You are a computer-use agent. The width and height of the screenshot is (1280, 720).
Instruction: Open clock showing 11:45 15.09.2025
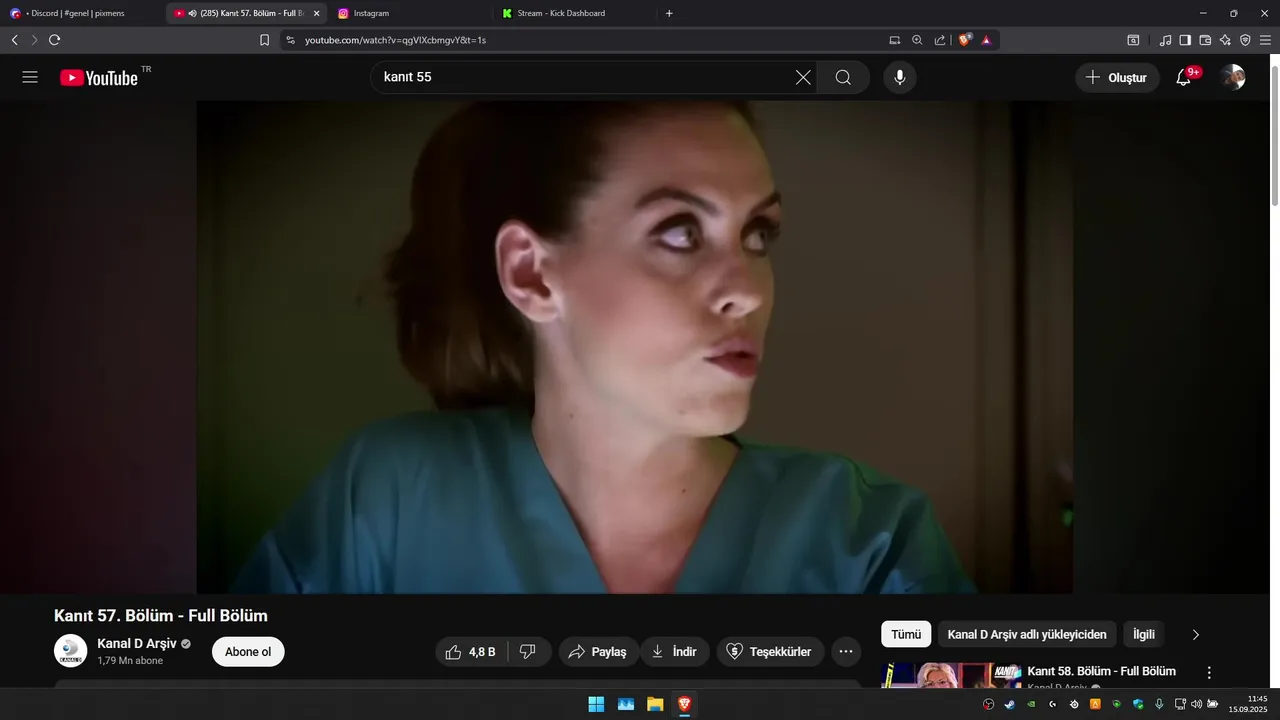tap(1248, 704)
